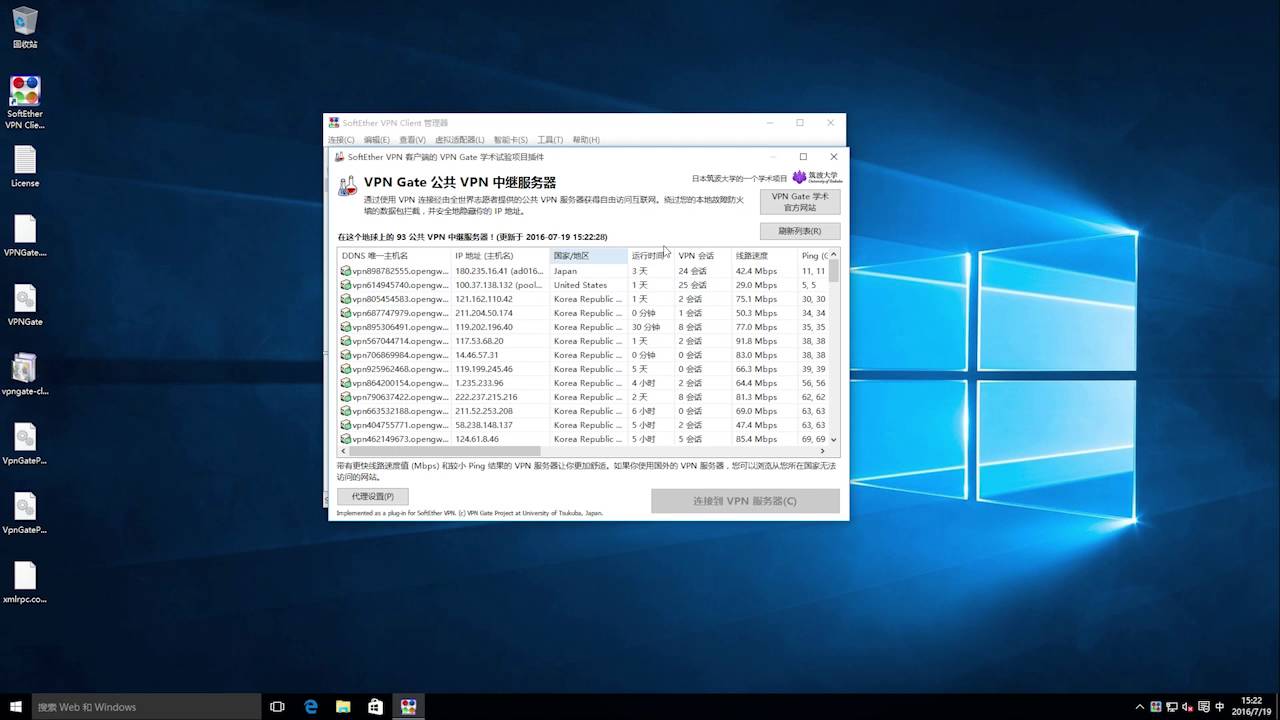Sort by Ping column header
Viewport: 1280px width, 720px height.
pos(812,256)
